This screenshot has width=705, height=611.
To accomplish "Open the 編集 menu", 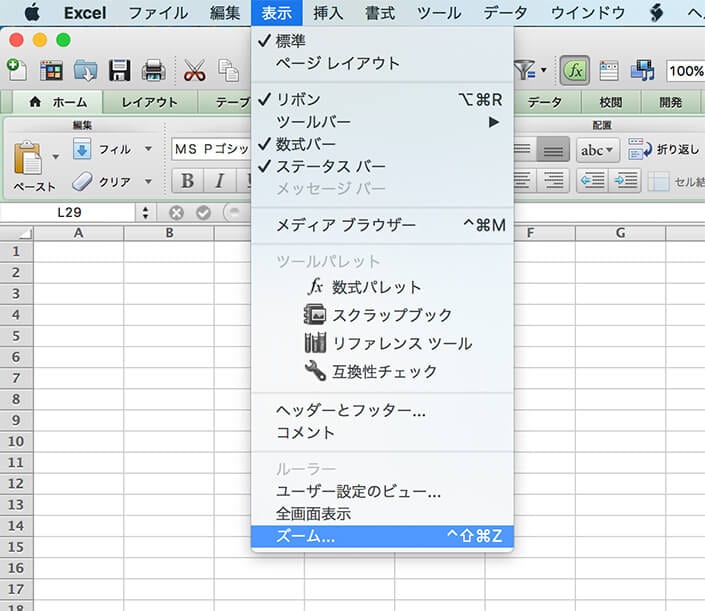I will point(224,13).
